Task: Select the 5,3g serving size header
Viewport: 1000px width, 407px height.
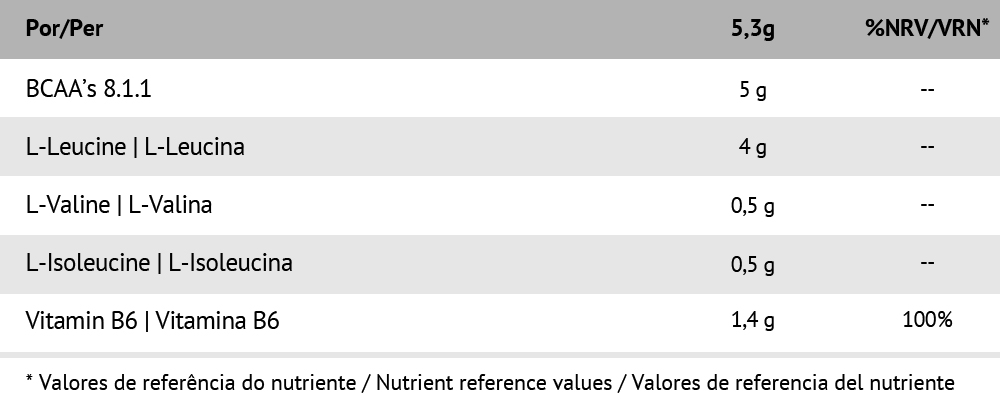Action: pyautogui.click(x=753, y=30)
